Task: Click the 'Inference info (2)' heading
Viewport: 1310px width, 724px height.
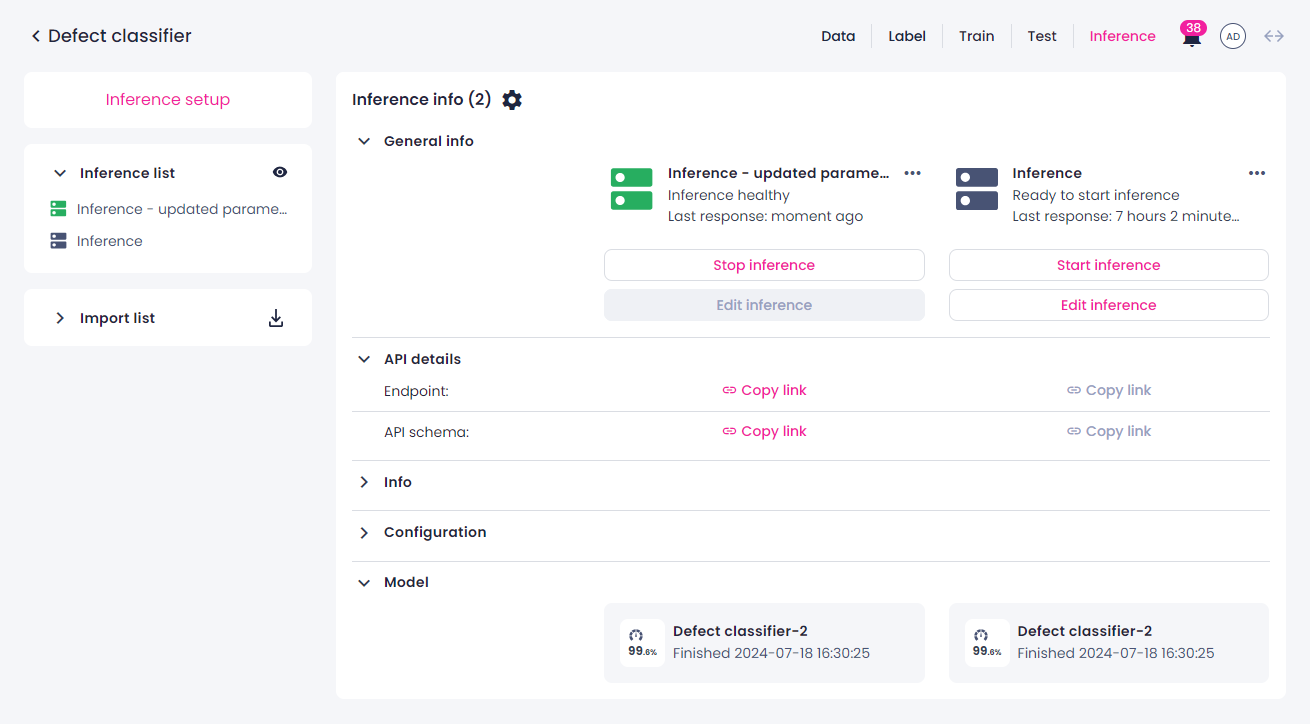Action: tap(422, 100)
